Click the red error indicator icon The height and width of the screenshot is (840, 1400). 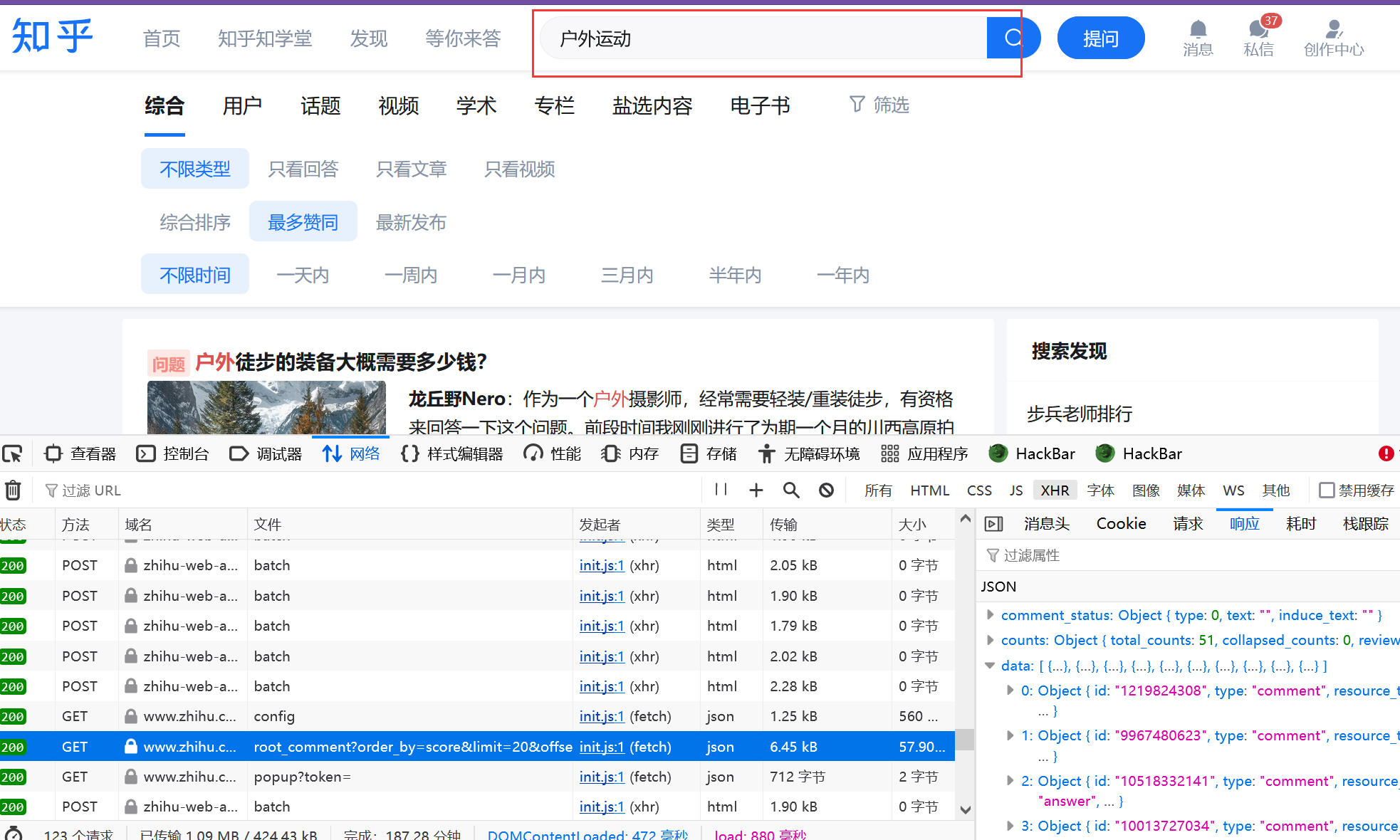coord(1386,453)
